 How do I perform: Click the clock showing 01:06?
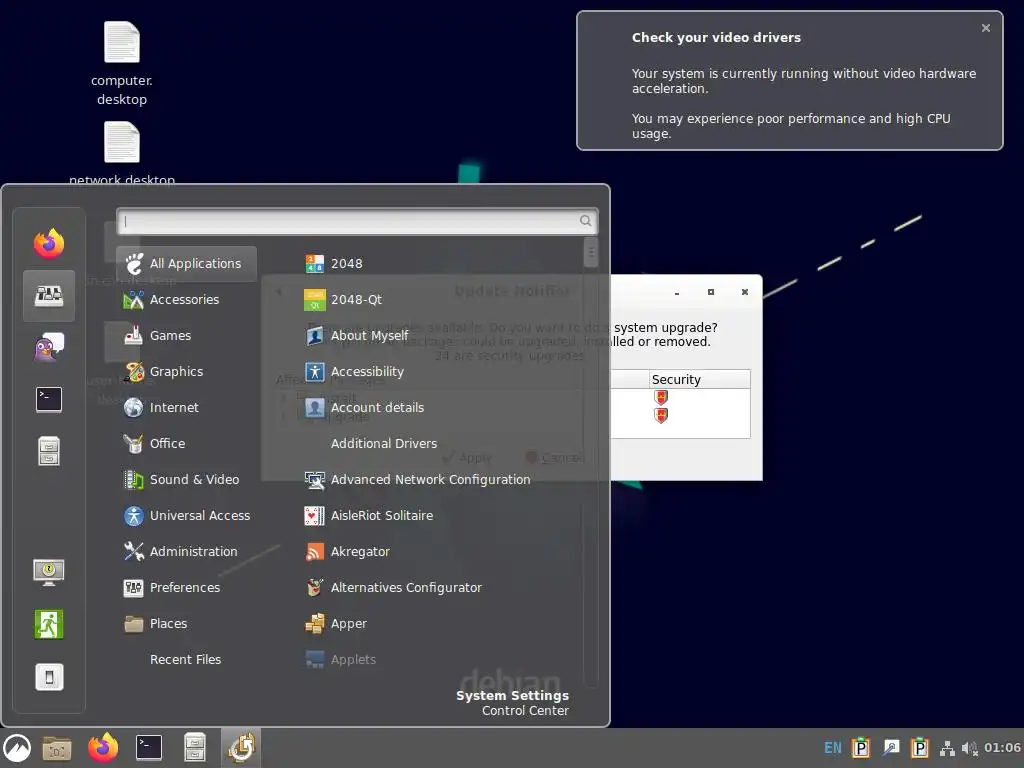click(x=1002, y=748)
